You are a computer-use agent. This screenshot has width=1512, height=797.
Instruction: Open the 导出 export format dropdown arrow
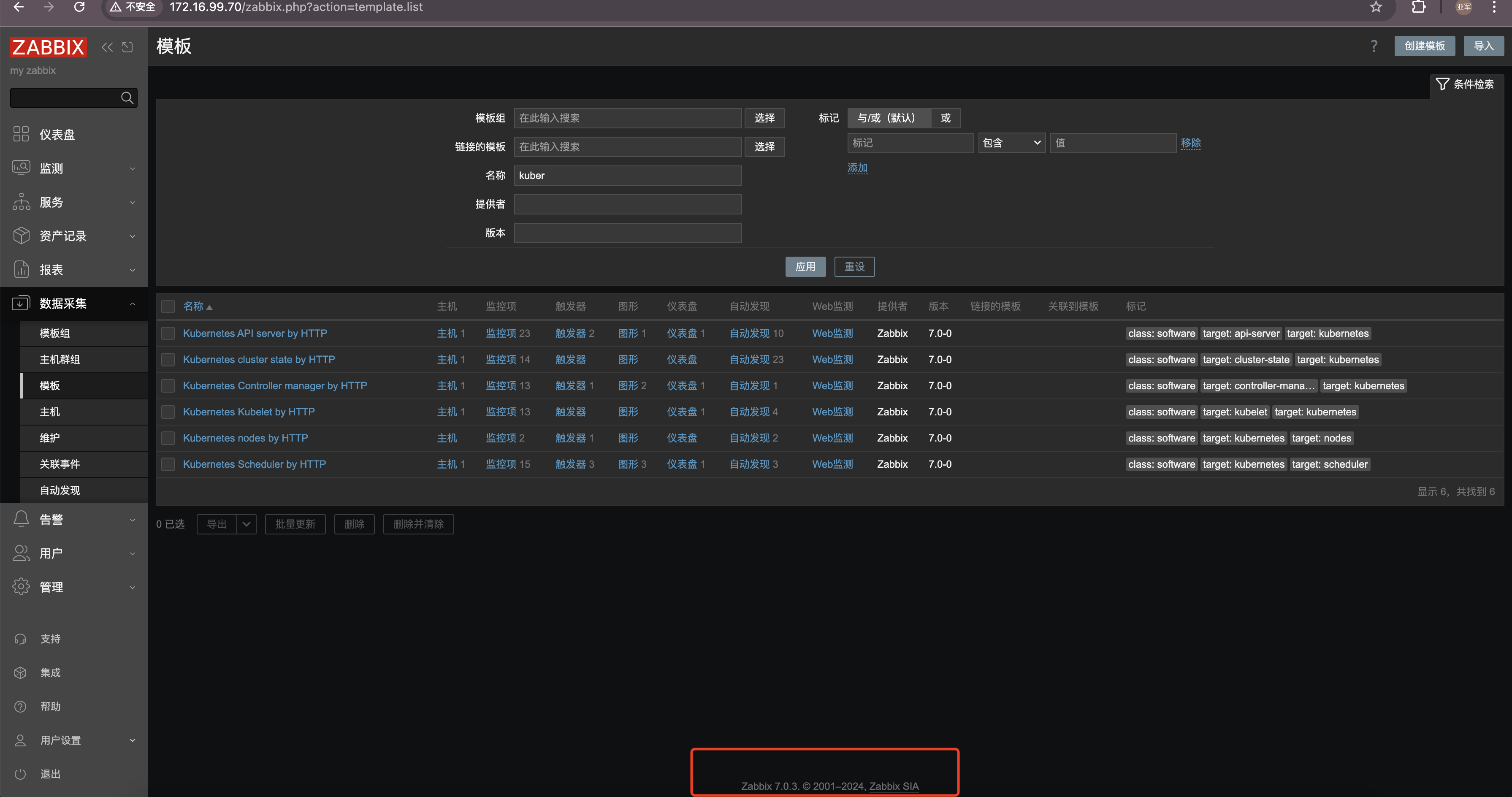click(246, 524)
